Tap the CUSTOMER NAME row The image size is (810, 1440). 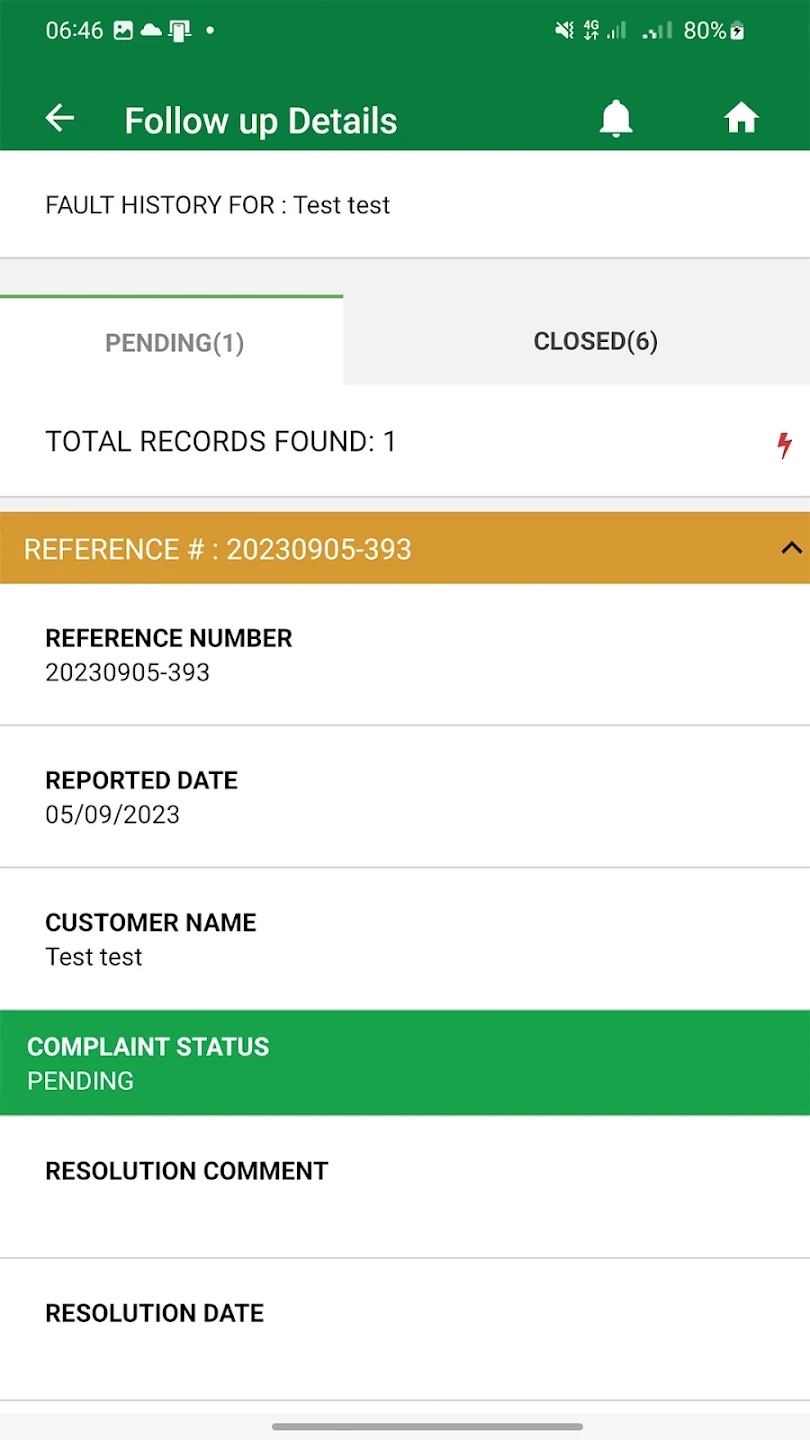[x=404, y=939]
